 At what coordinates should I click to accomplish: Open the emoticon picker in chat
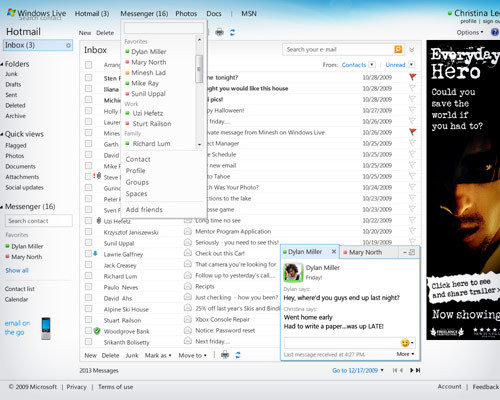pos(407,343)
